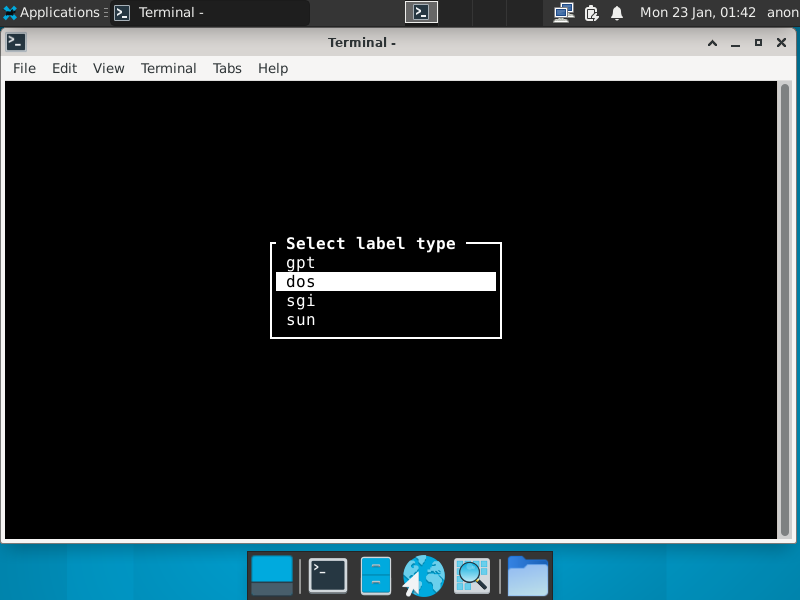Click the clock showing Mon 23 Jan
Image resolution: width=800 pixels, height=600 pixels.
[x=697, y=12]
